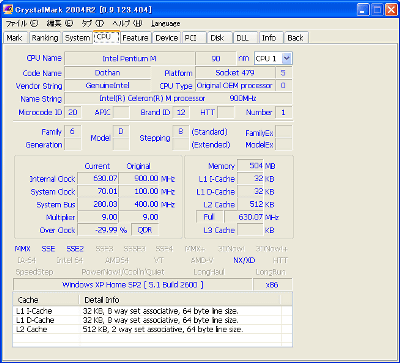Switch to the Back tab
Viewport: 400px width, 363px height.
tap(295, 38)
